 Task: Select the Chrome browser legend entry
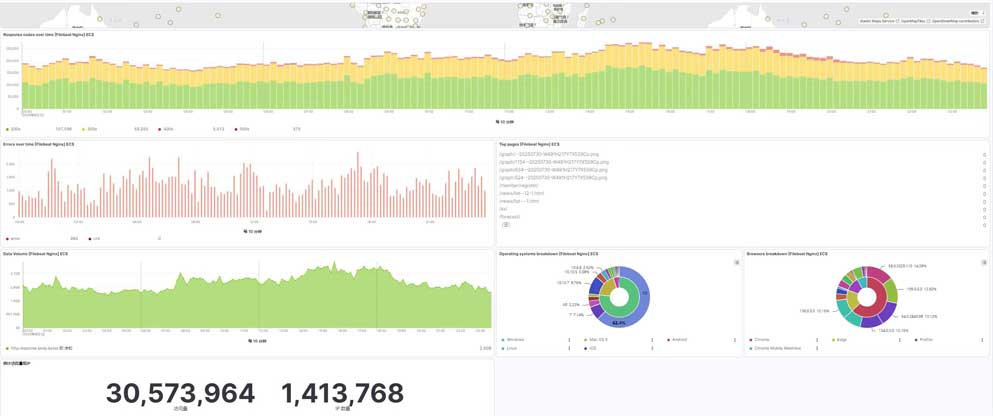pos(761,340)
